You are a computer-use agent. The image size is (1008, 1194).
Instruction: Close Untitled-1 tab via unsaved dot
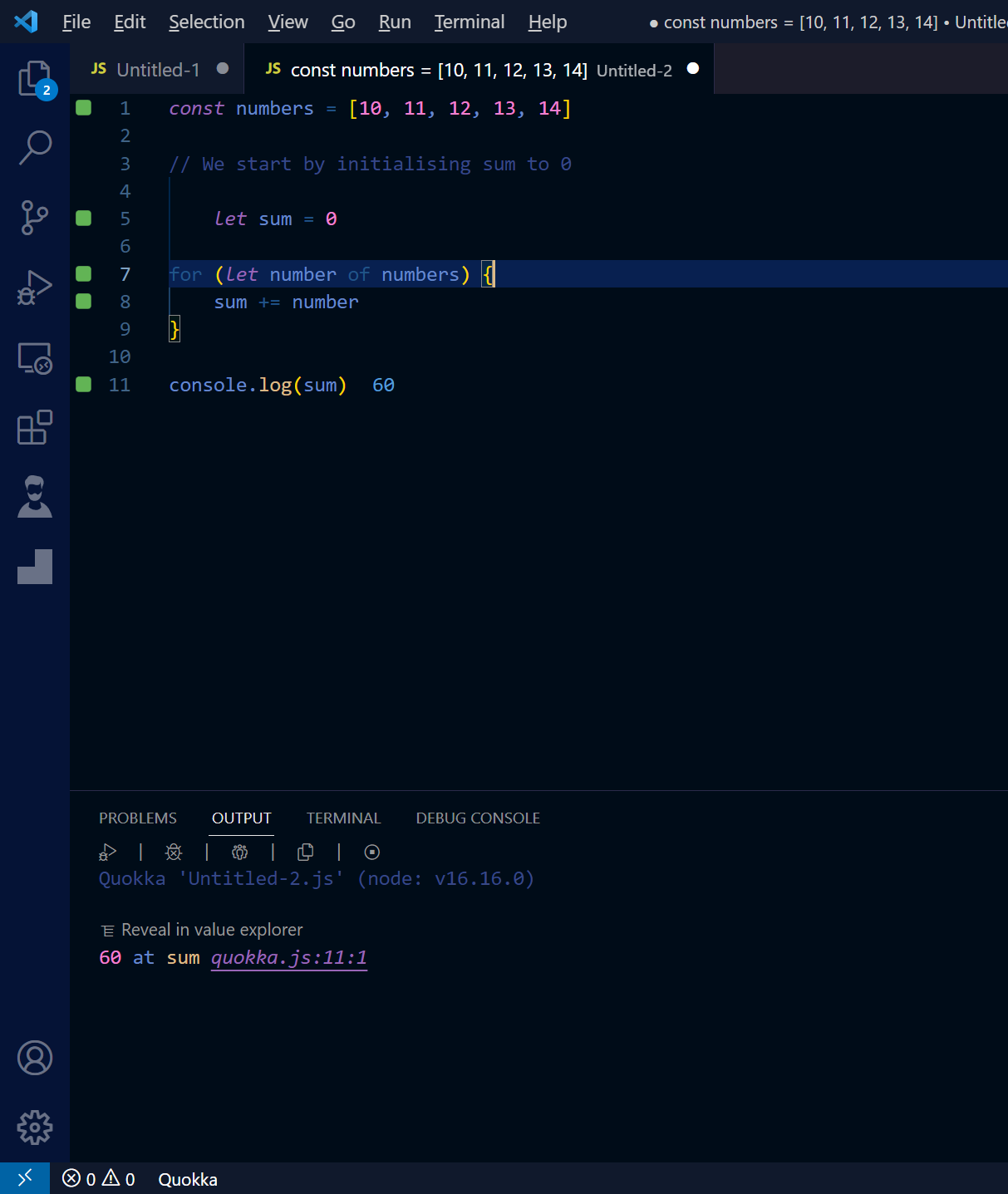coord(223,69)
